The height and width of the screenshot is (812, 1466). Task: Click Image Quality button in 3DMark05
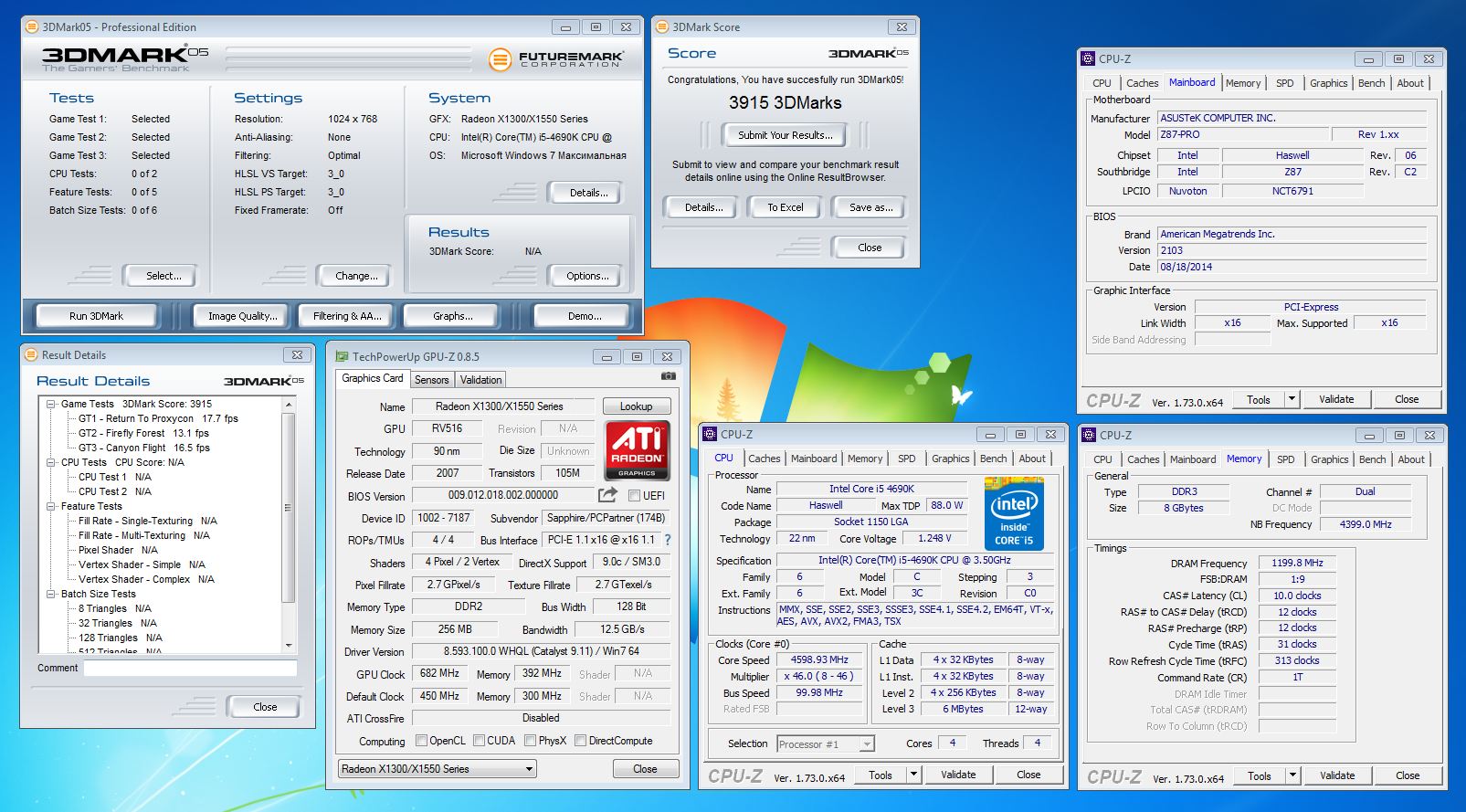coord(242,316)
